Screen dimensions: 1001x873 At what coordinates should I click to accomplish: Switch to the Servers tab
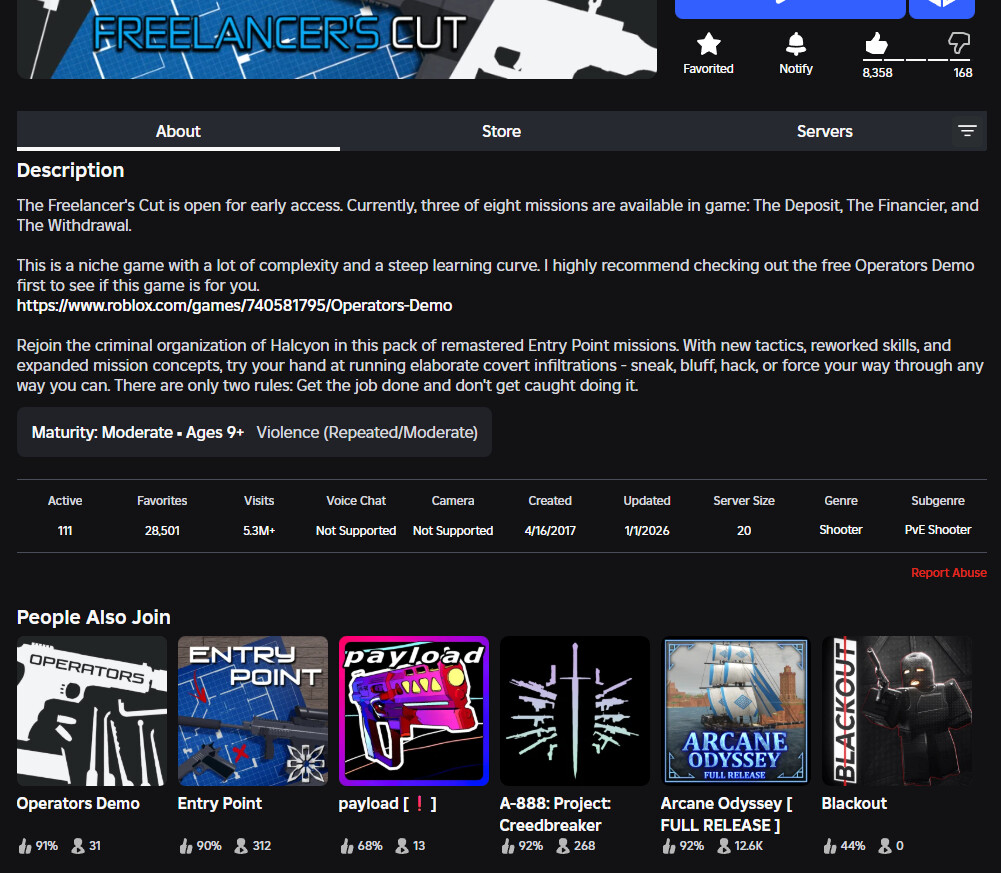824,132
